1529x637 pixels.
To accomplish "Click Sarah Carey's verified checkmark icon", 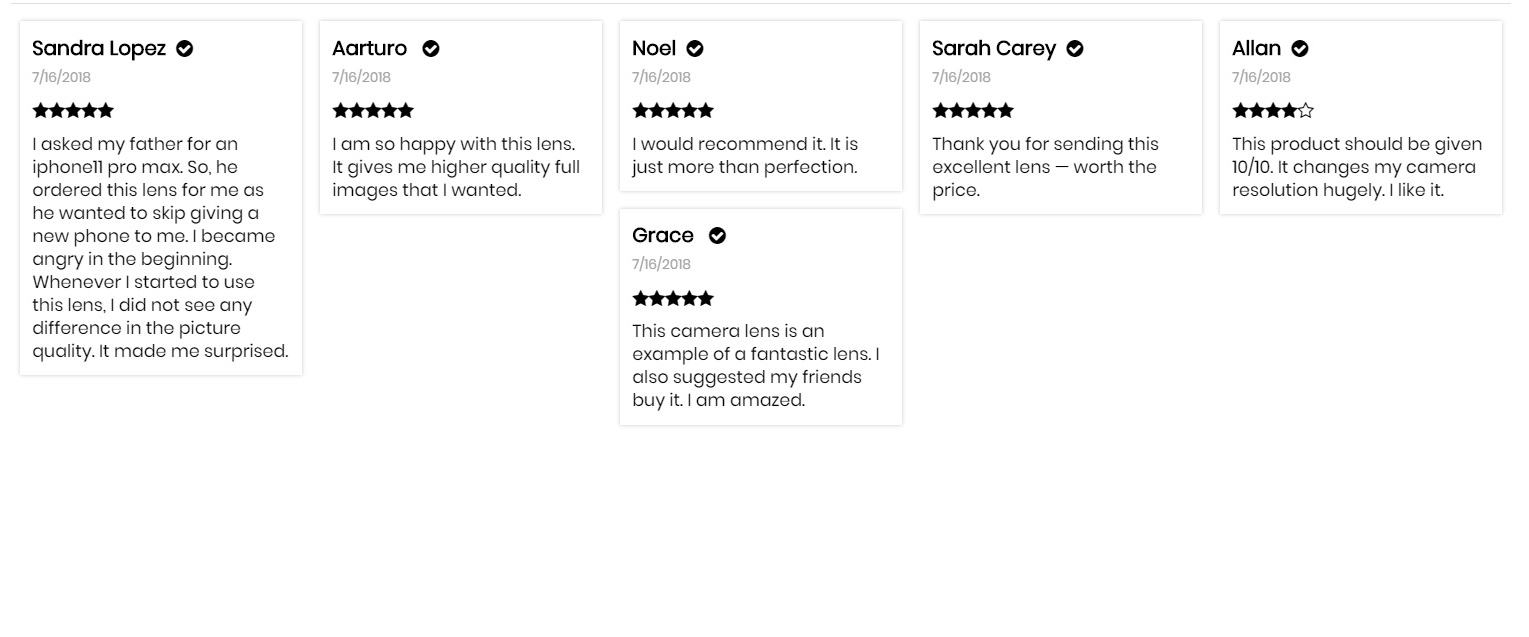I will [x=1075, y=49].
